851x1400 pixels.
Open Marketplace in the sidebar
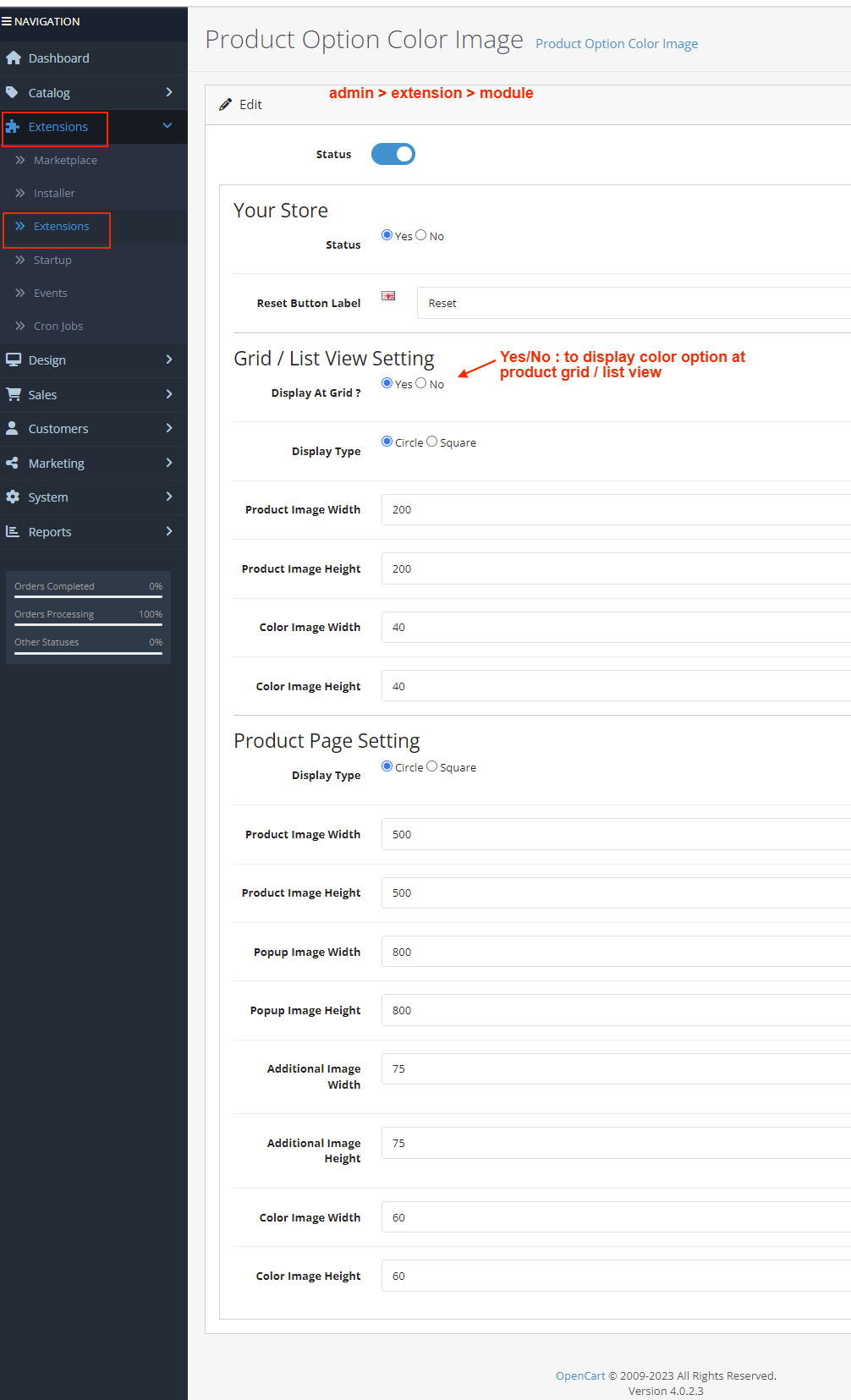click(x=65, y=160)
